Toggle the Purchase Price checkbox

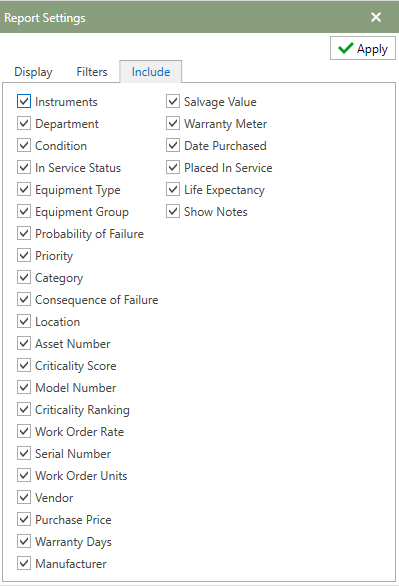coord(24,519)
